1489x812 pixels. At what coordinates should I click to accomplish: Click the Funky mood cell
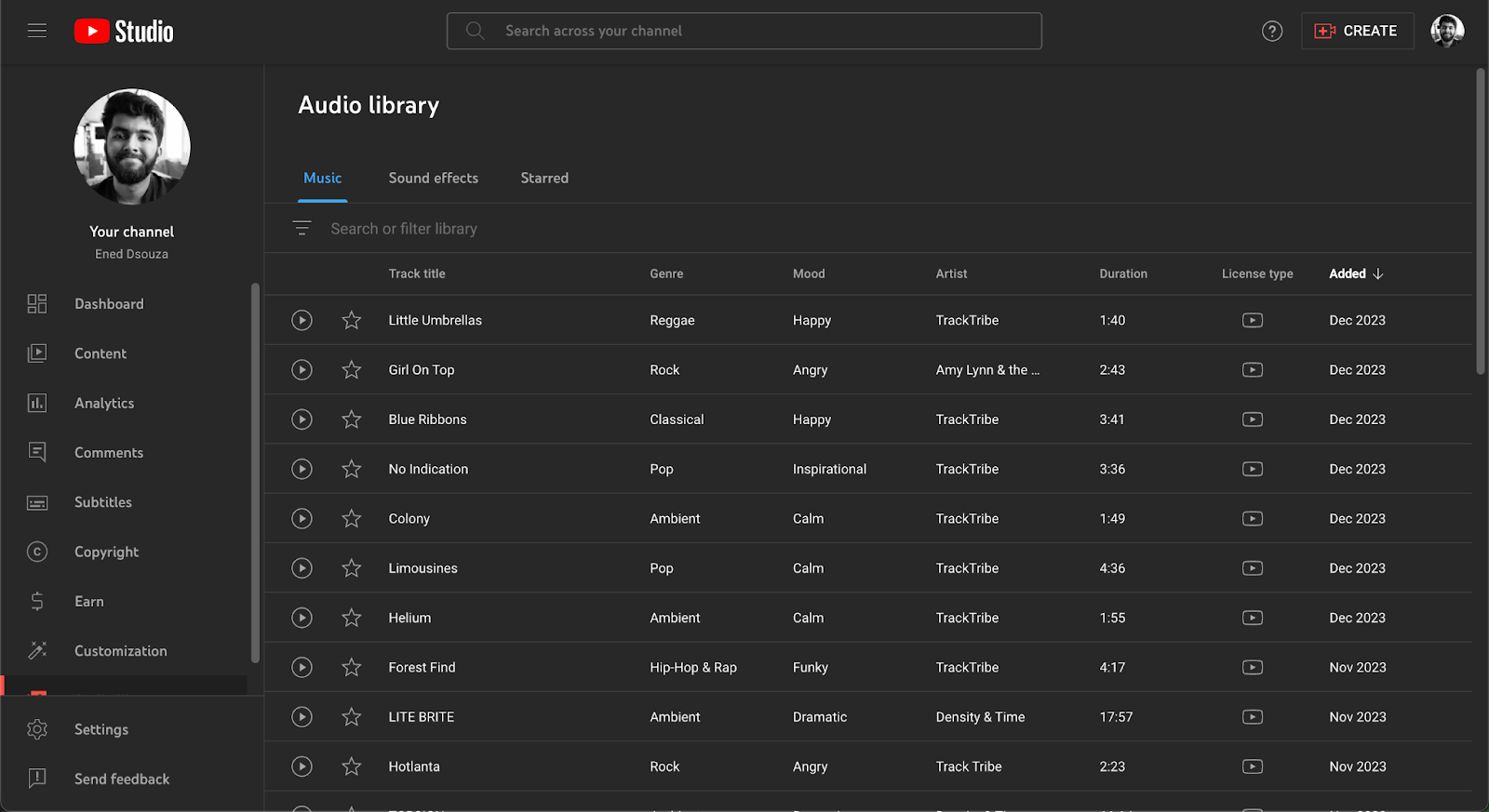click(811, 667)
